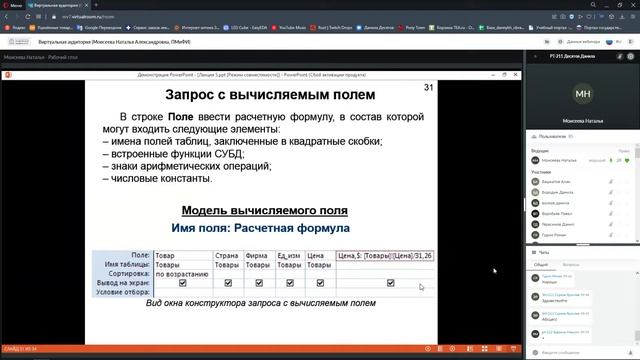
Task: Go back with the browser back arrow
Action: tap(6, 17)
